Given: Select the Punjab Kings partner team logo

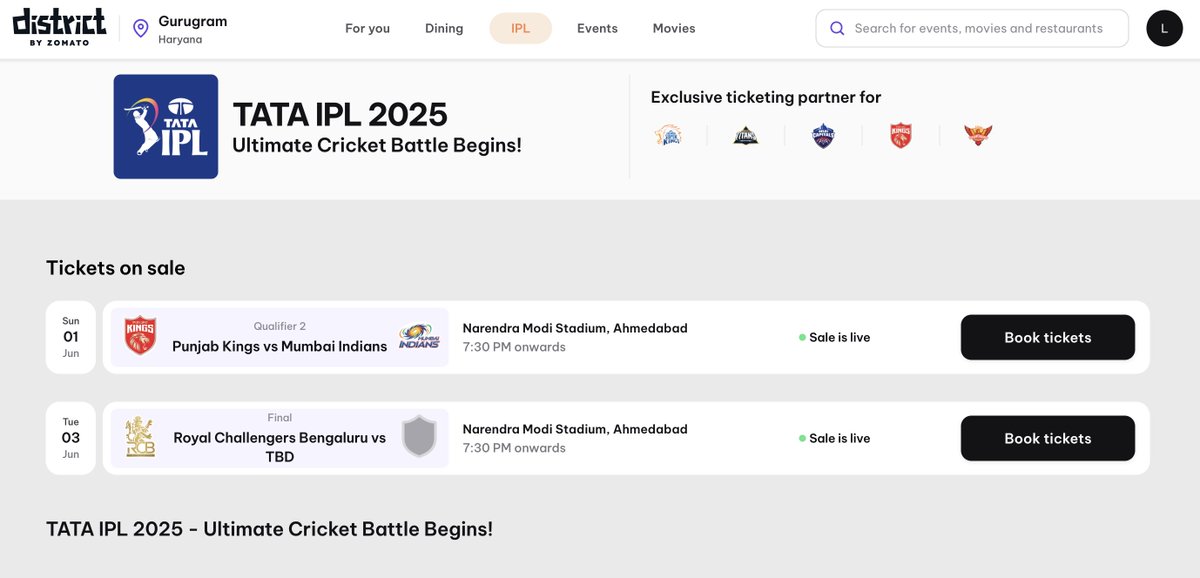Looking at the screenshot, I should click(901, 135).
